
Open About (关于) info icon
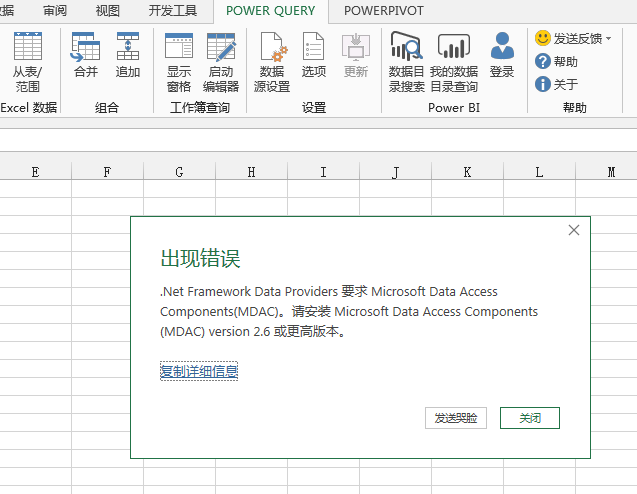coord(556,84)
